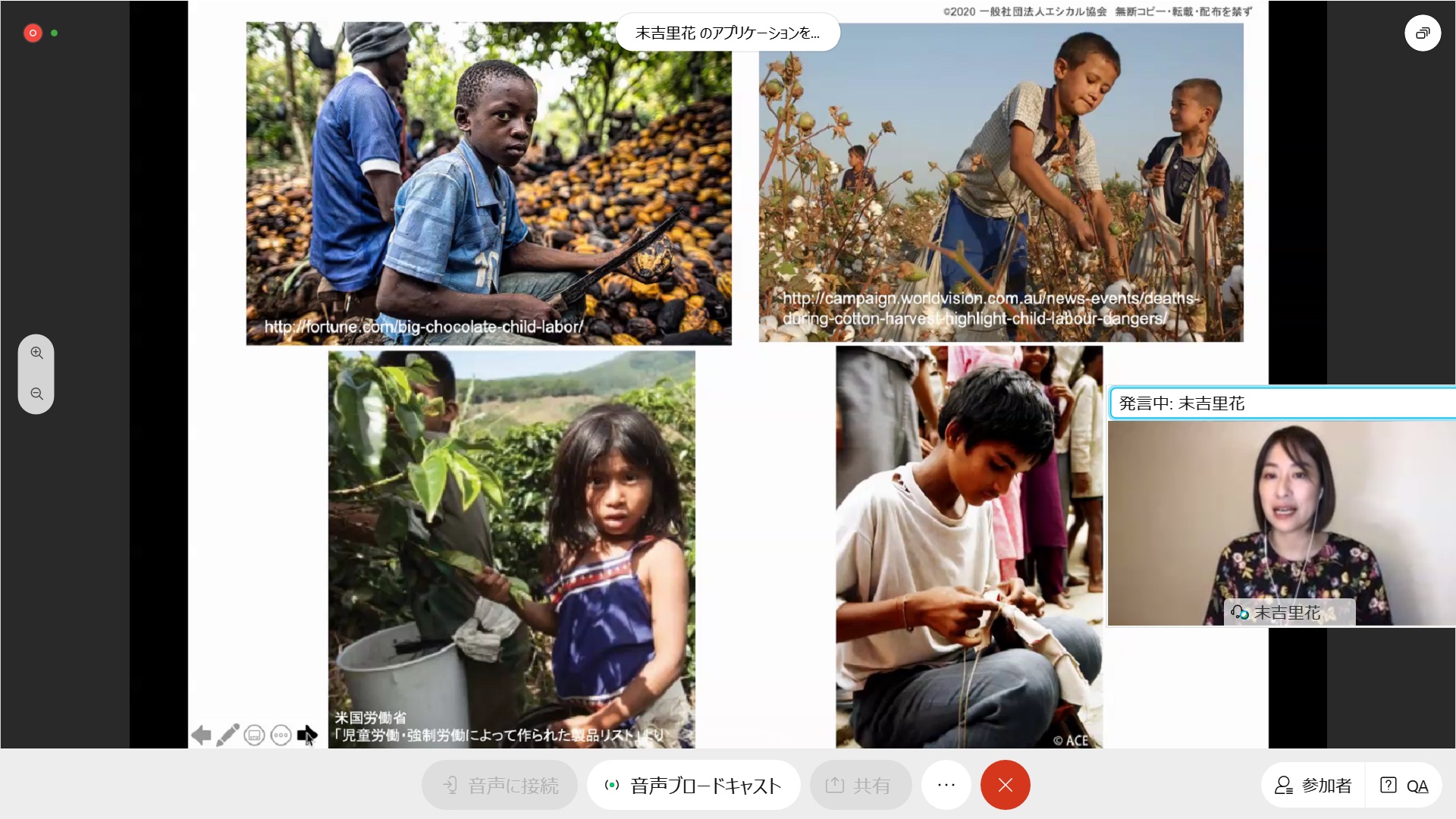Advance to the next slide with the right arrow
This screenshot has height=819, width=1456.
[x=306, y=735]
